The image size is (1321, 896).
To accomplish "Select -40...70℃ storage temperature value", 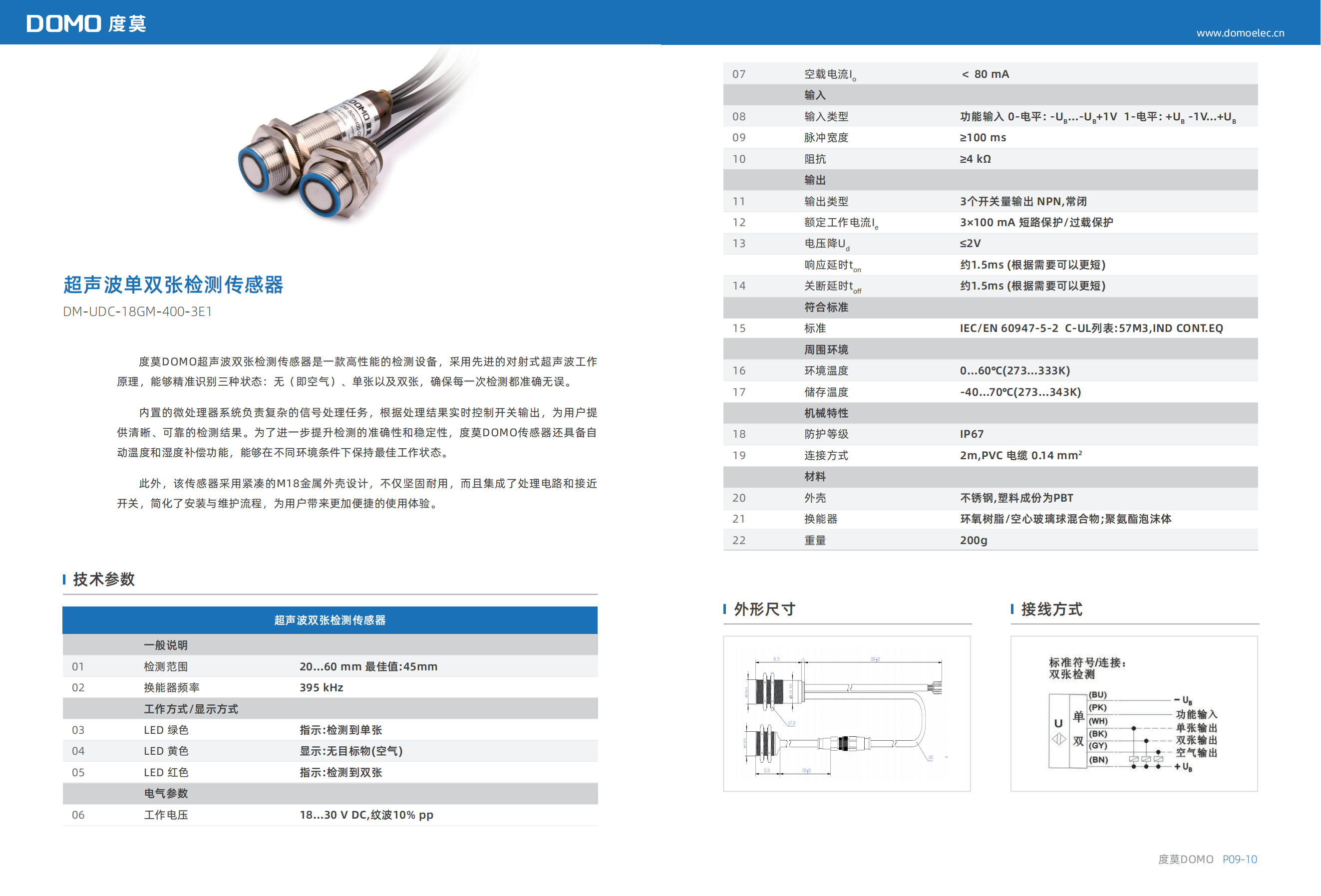I will click(1020, 392).
